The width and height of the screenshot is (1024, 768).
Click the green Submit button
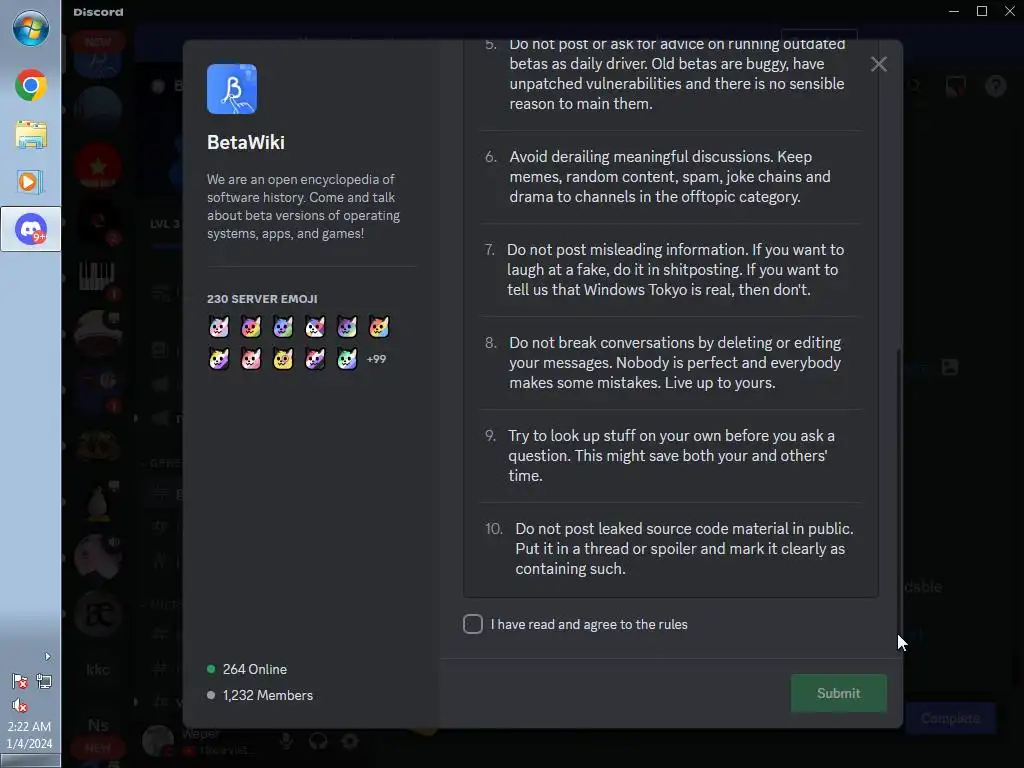(x=839, y=693)
